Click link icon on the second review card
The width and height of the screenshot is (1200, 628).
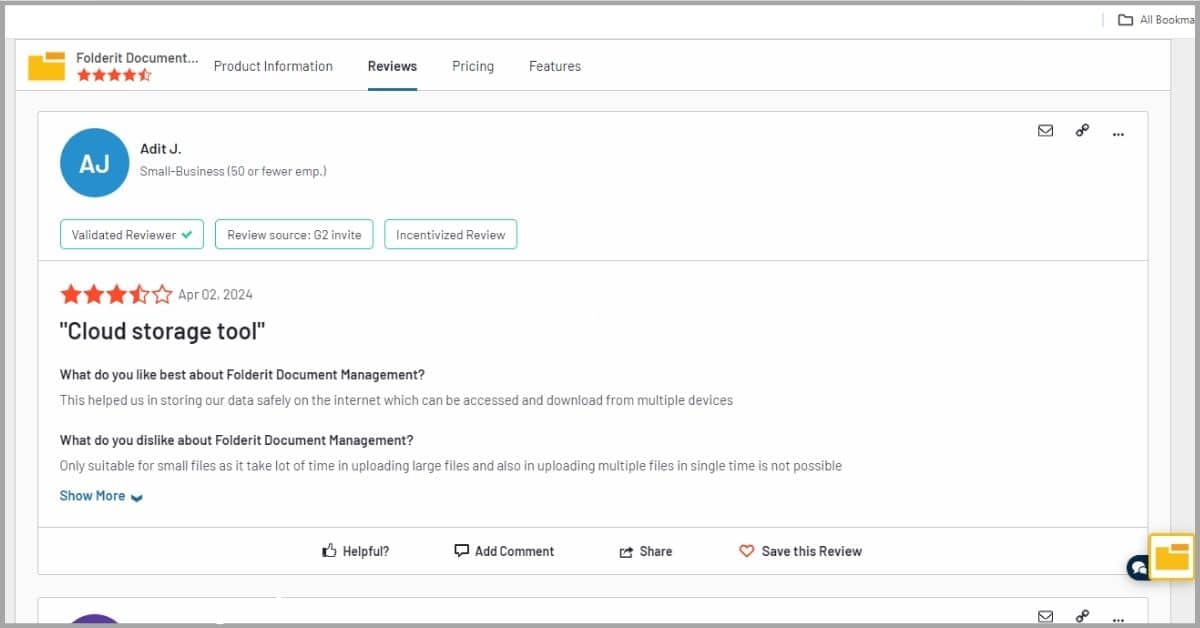(x=1082, y=616)
